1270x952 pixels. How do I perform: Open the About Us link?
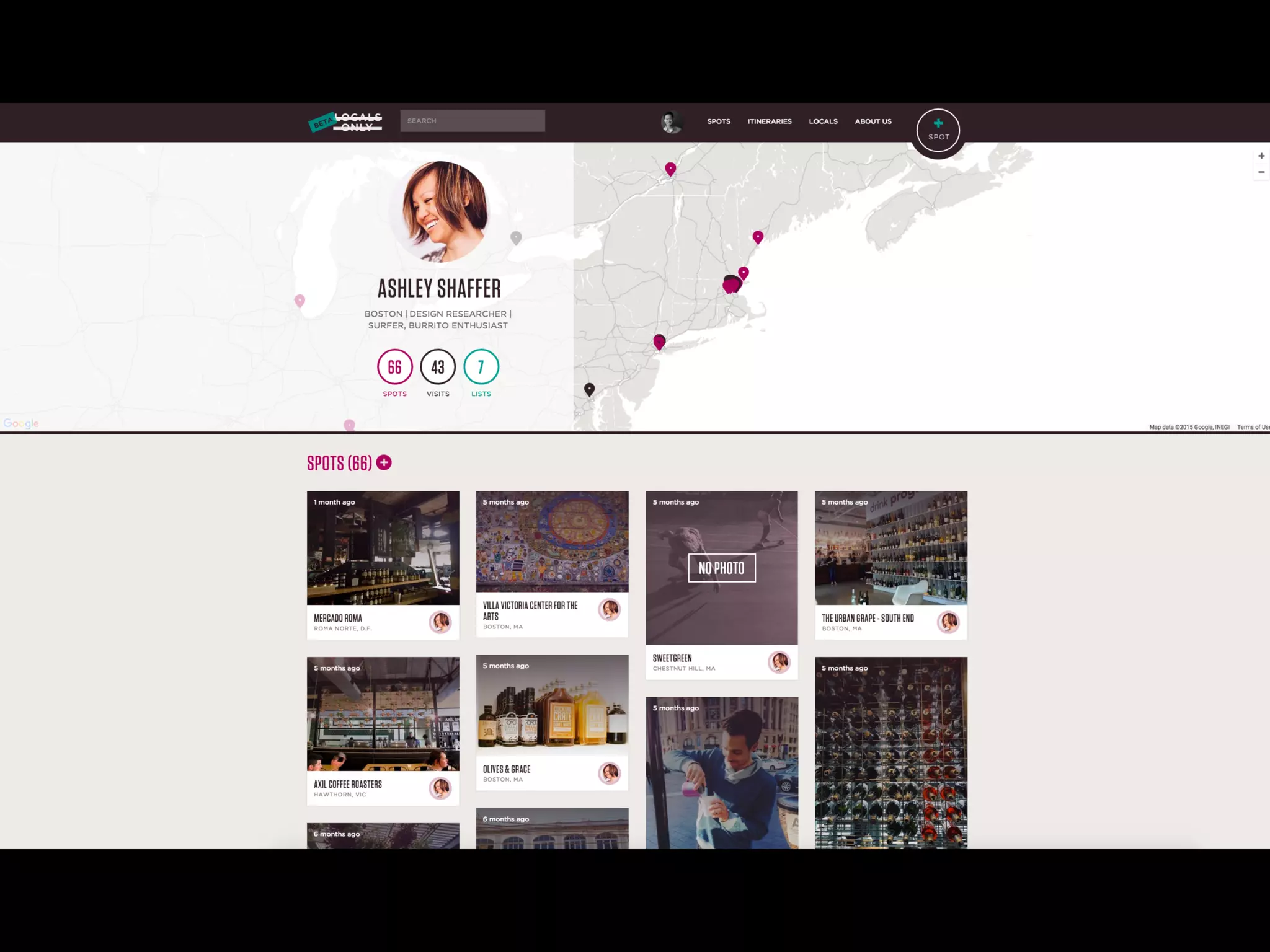(x=873, y=121)
